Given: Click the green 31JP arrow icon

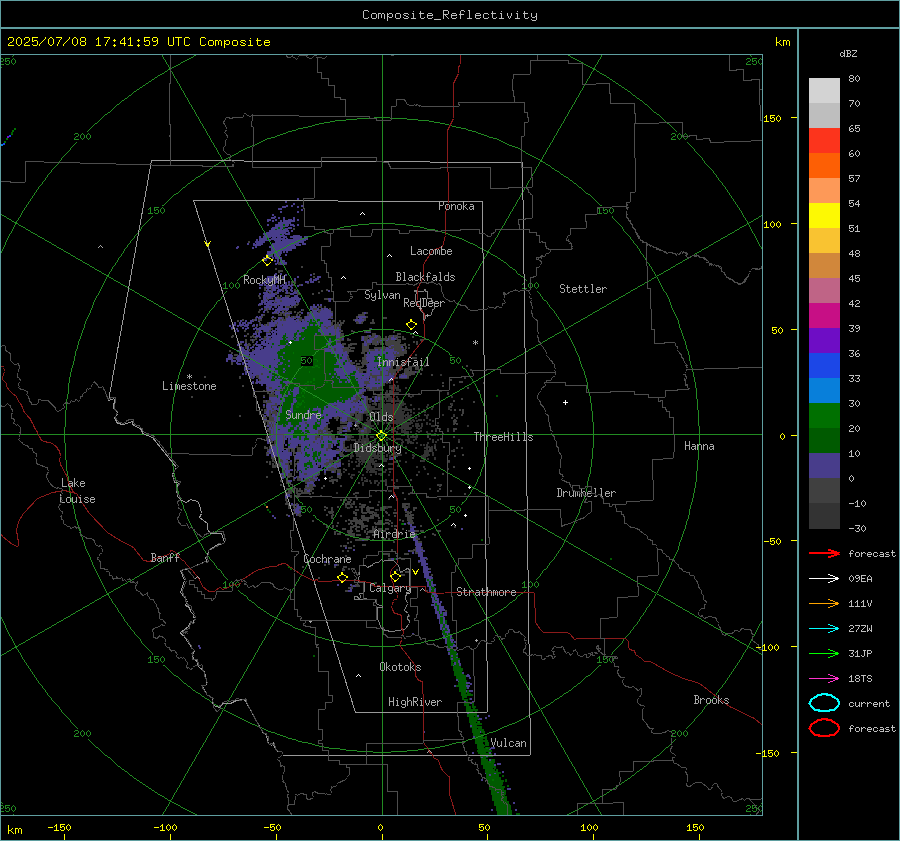Looking at the screenshot, I should (824, 653).
